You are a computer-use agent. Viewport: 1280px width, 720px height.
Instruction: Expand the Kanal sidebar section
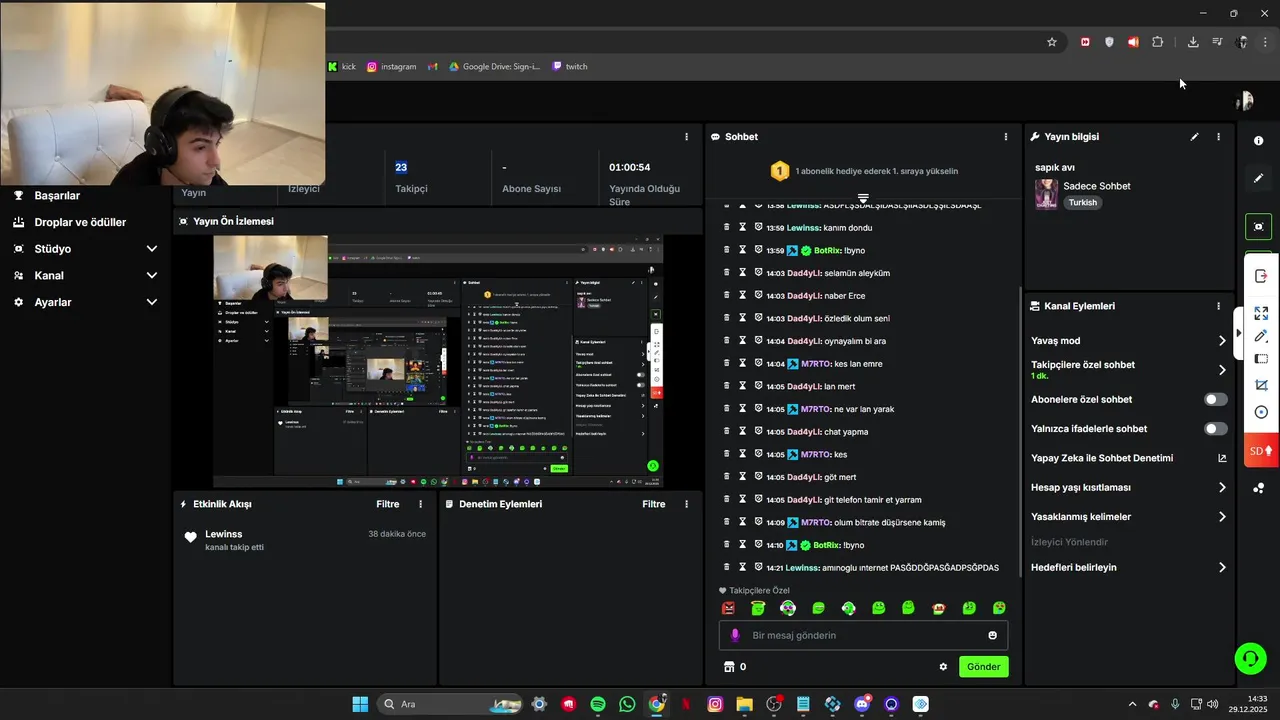(x=152, y=275)
